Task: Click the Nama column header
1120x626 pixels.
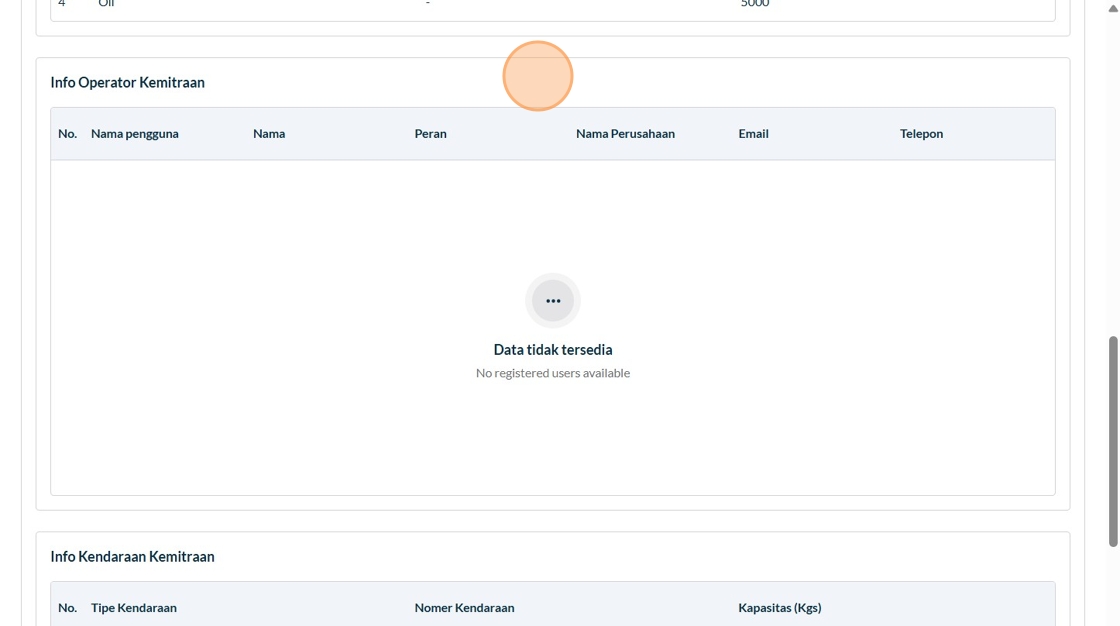Action: tap(269, 134)
